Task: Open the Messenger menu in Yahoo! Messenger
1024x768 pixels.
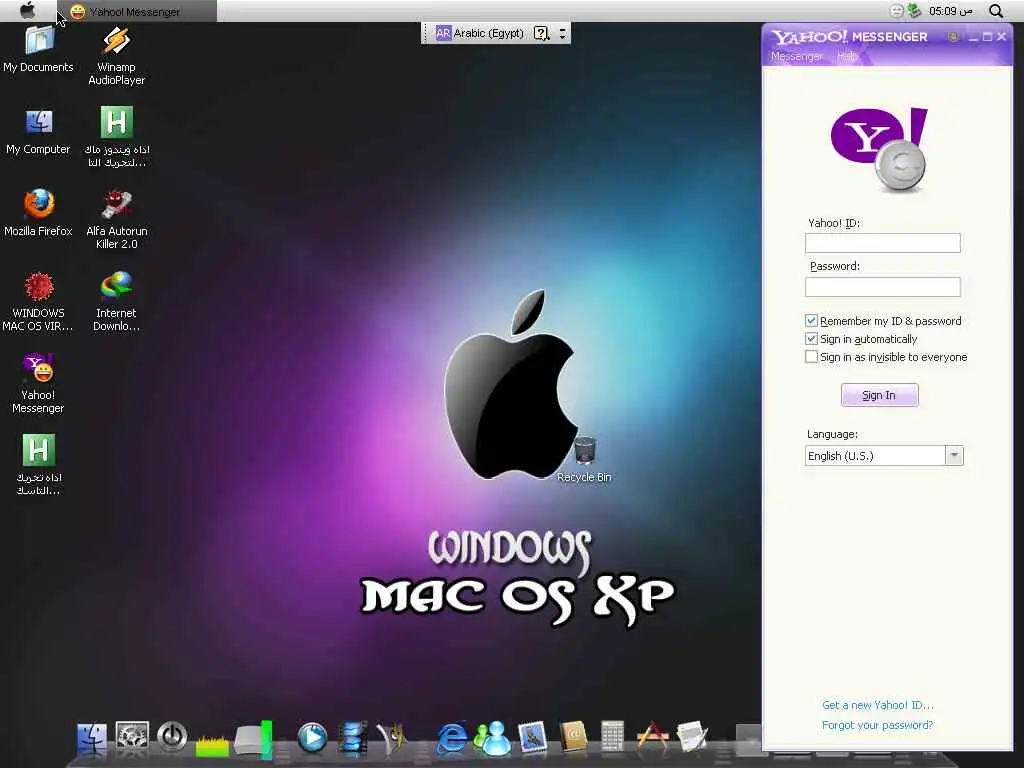Action: pos(796,57)
